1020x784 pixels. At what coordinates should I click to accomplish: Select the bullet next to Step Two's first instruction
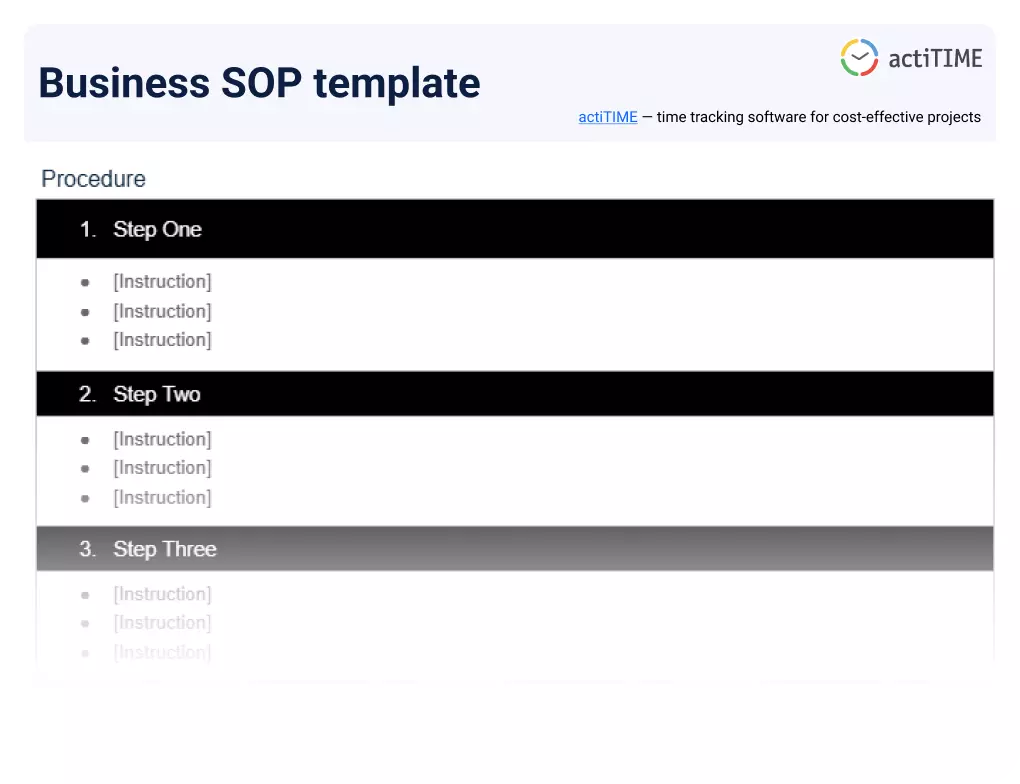point(85,440)
